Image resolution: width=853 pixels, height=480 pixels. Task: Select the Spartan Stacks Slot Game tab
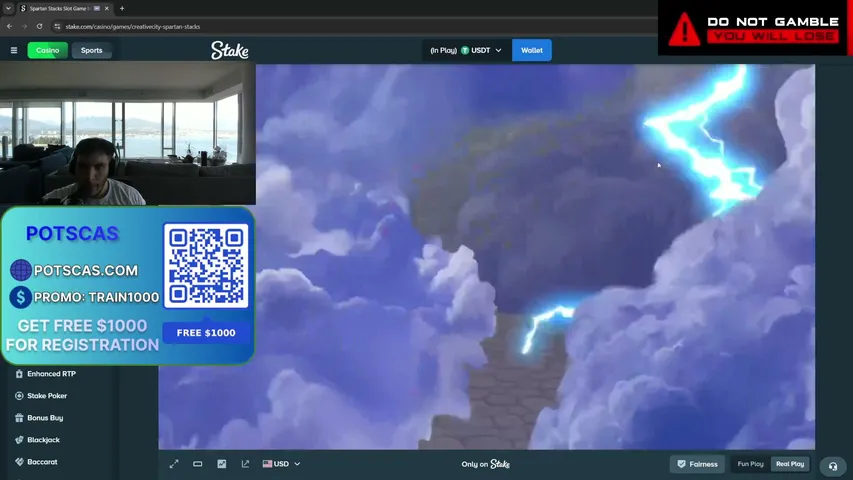pos(64,8)
